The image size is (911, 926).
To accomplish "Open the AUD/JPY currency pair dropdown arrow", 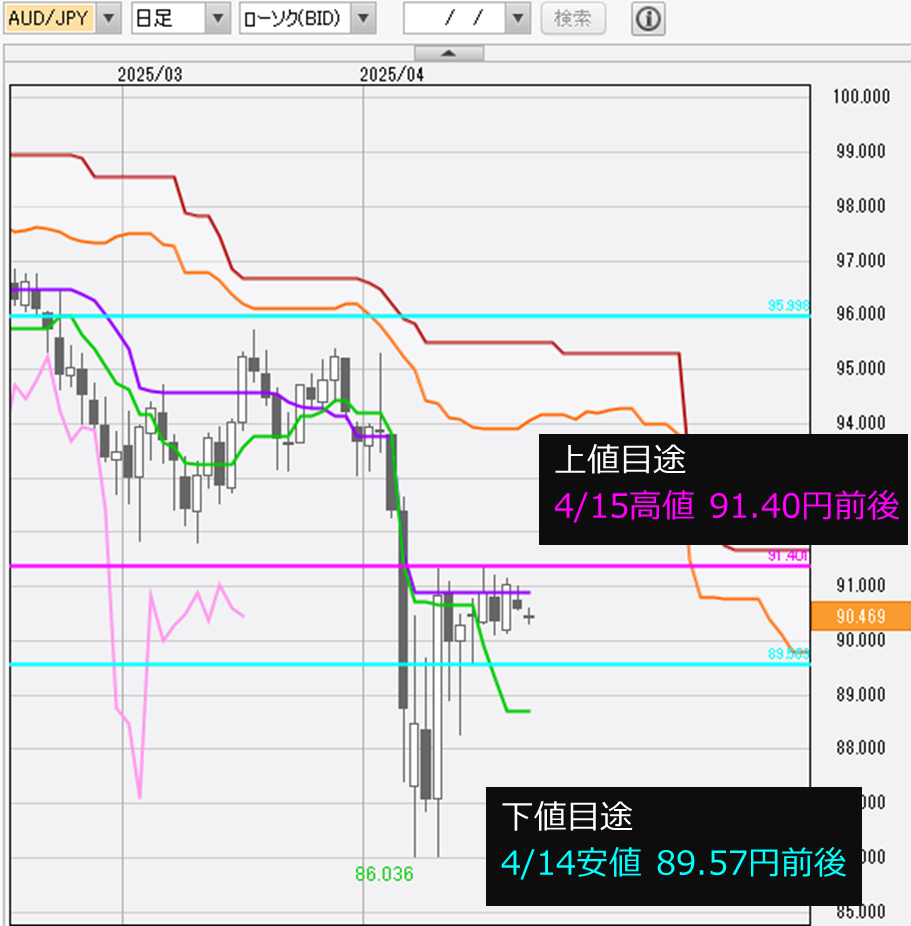I will (110, 18).
